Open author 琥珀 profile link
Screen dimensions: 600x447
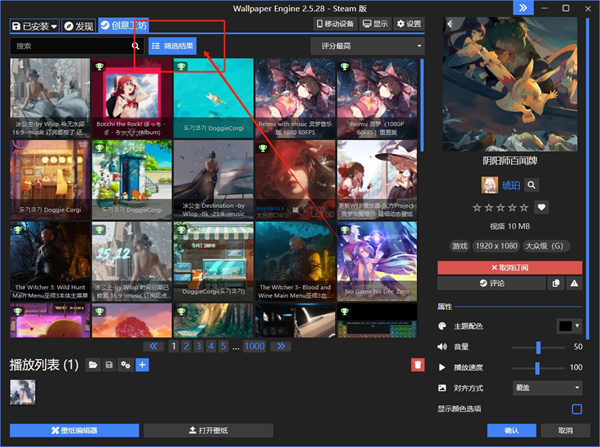click(x=511, y=186)
